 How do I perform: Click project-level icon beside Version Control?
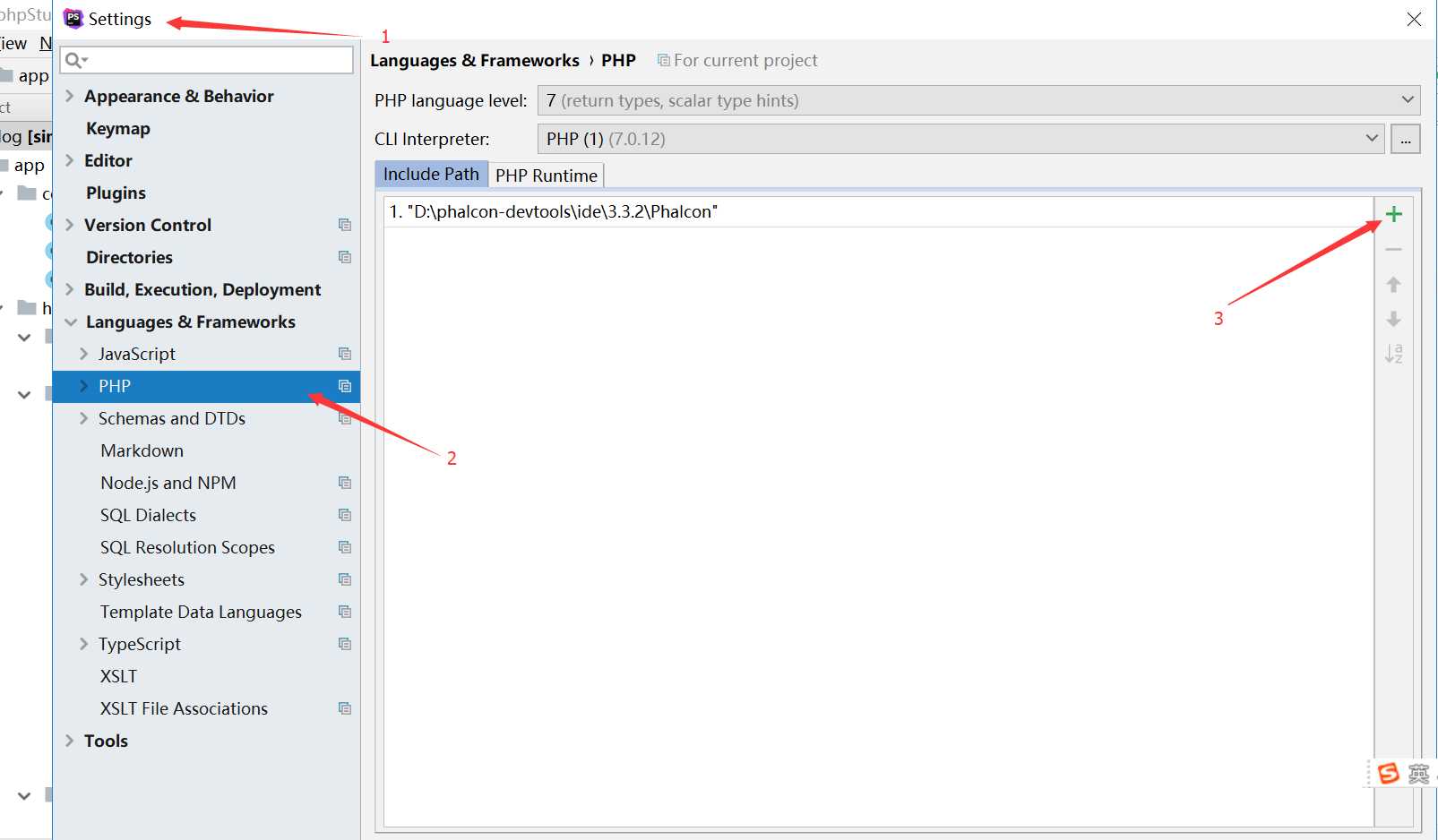pyautogui.click(x=345, y=225)
